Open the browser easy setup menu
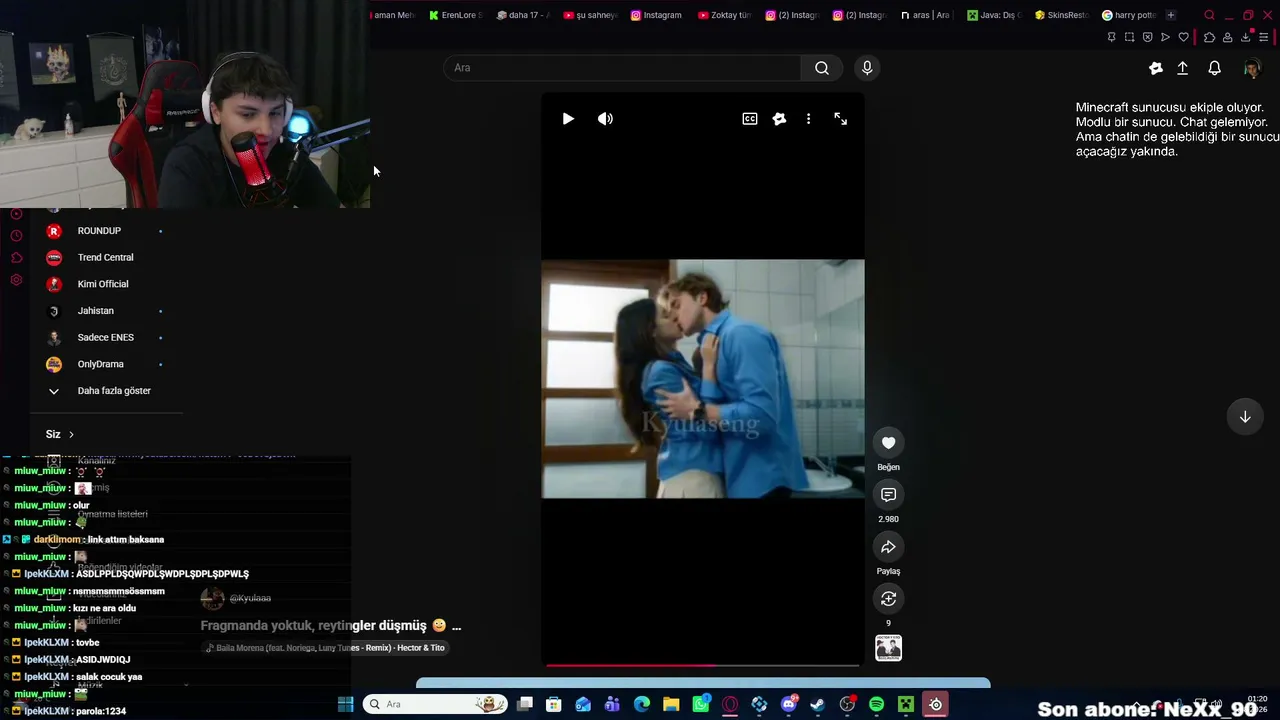The width and height of the screenshot is (1280, 720). point(1264,37)
